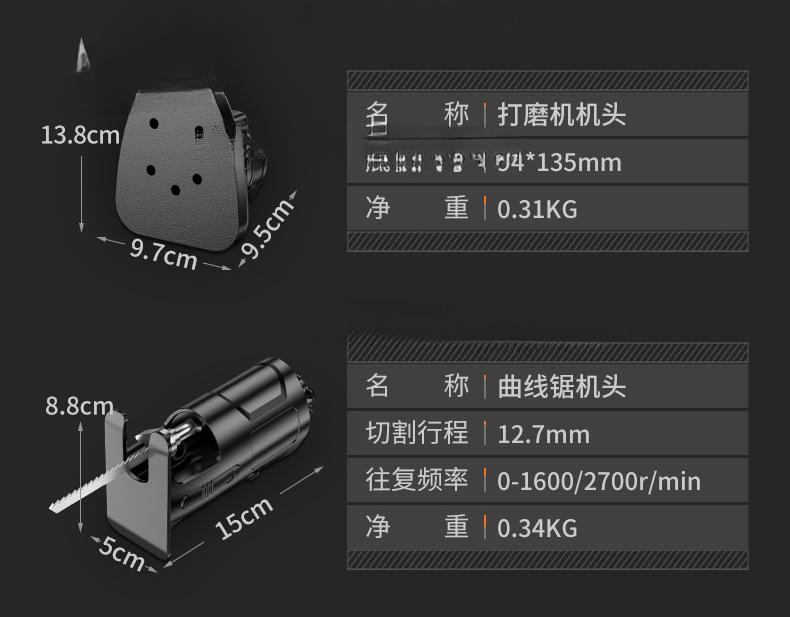Click the 0.31KG net weight value
Screen dimensions: 790x617
coord(537,210)
